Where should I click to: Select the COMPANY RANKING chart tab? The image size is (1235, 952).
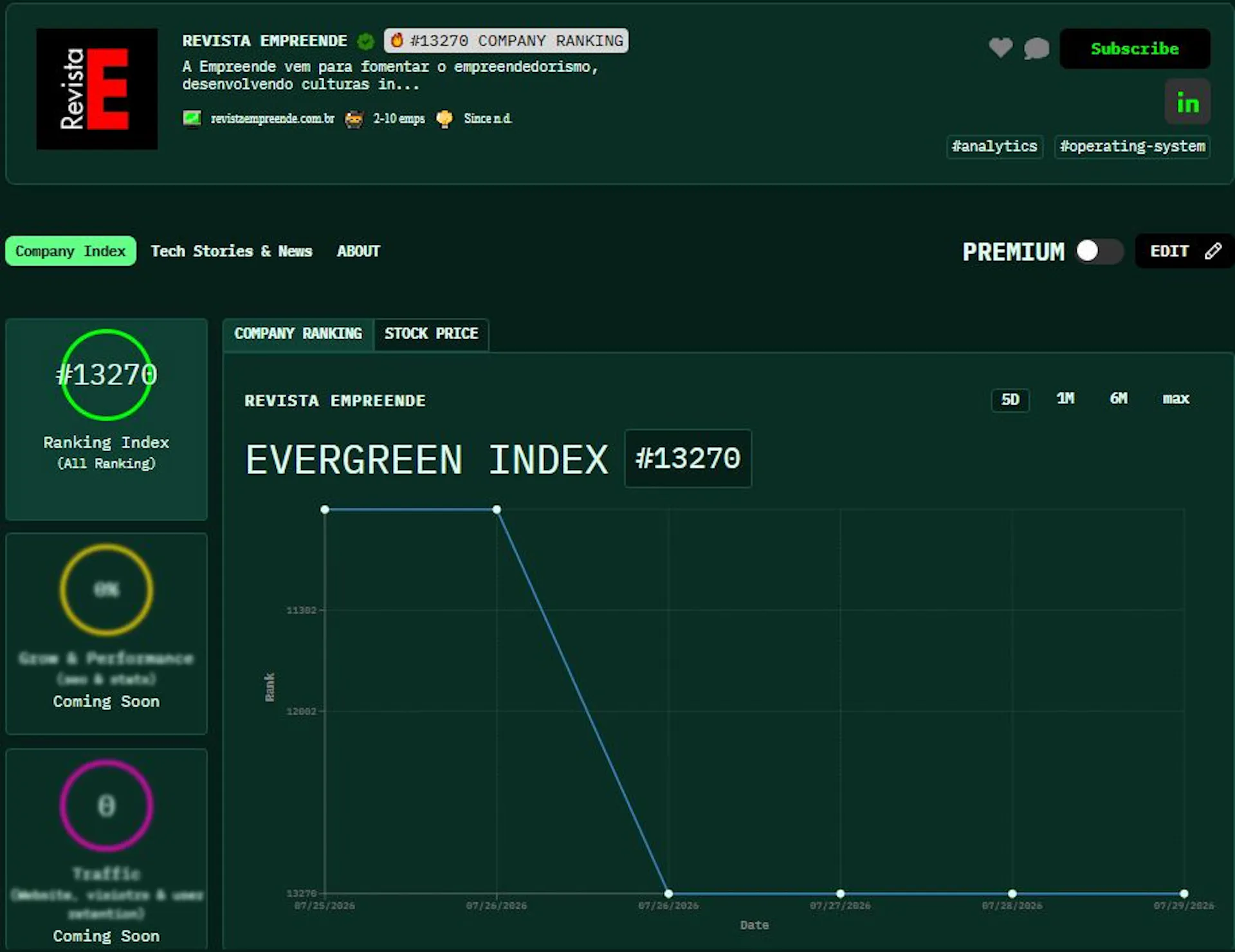pyautogui.click(x=298, y=334)
